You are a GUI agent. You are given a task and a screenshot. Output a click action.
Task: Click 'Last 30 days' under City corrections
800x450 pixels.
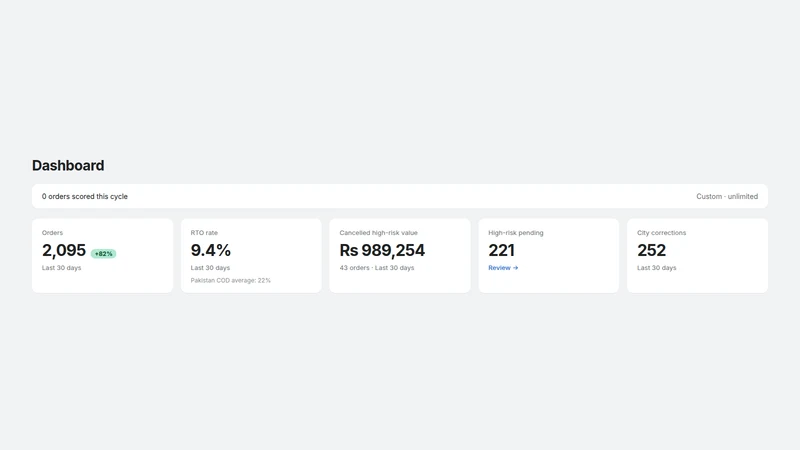coord(657,268)
